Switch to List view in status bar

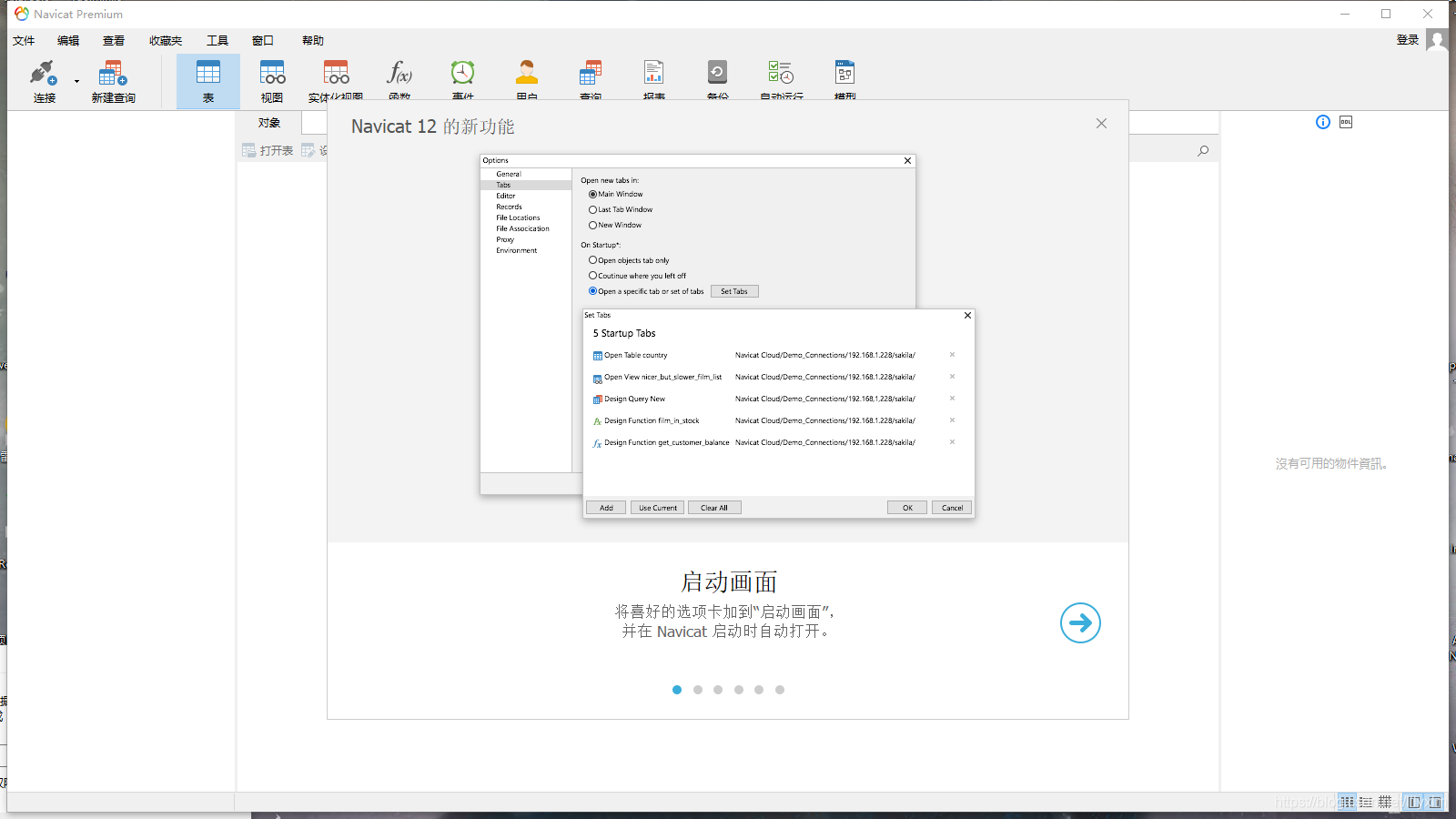click(x=1347, y=802)
